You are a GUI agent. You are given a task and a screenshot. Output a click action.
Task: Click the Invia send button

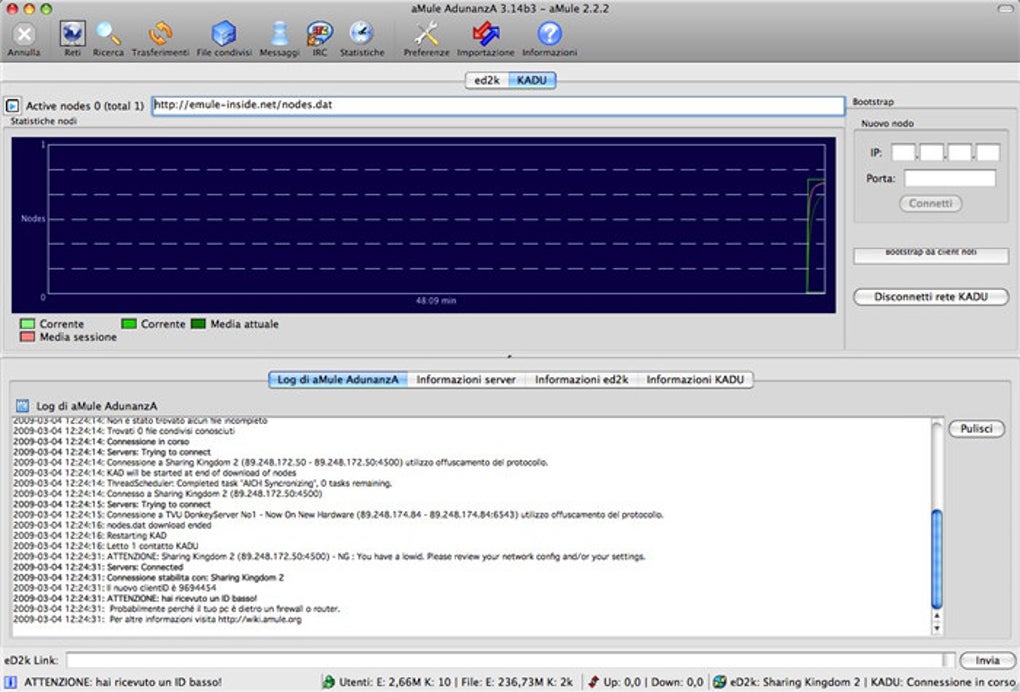coord(987,660)
